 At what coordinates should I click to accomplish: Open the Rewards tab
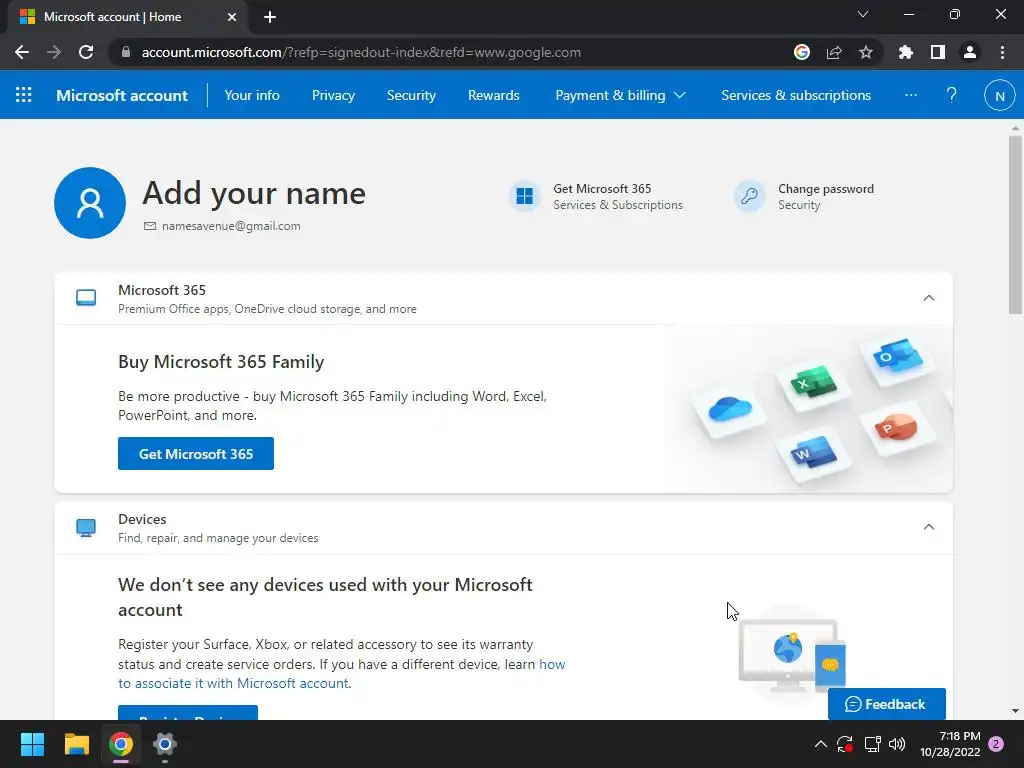pos(494,95)
